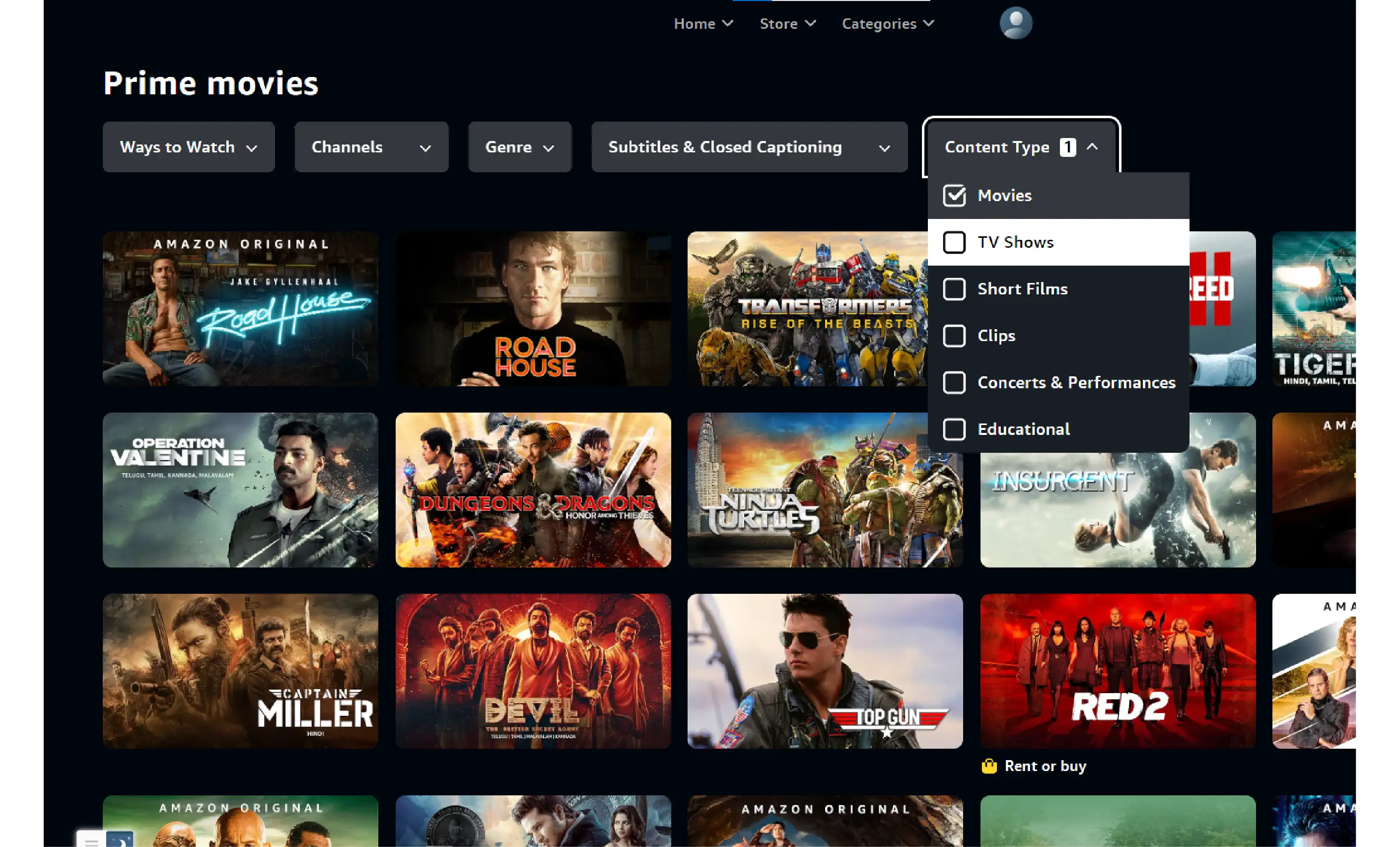Open Subtitles & Closed Captioning dropdown
1400x847 pixels.
749,147
